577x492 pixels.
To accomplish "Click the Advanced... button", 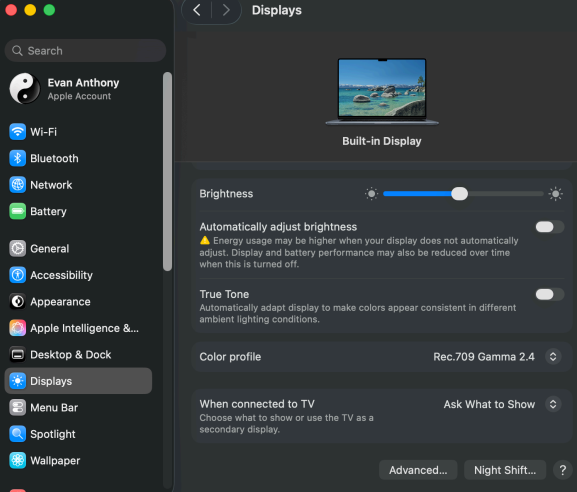I will tap(418, 470).
